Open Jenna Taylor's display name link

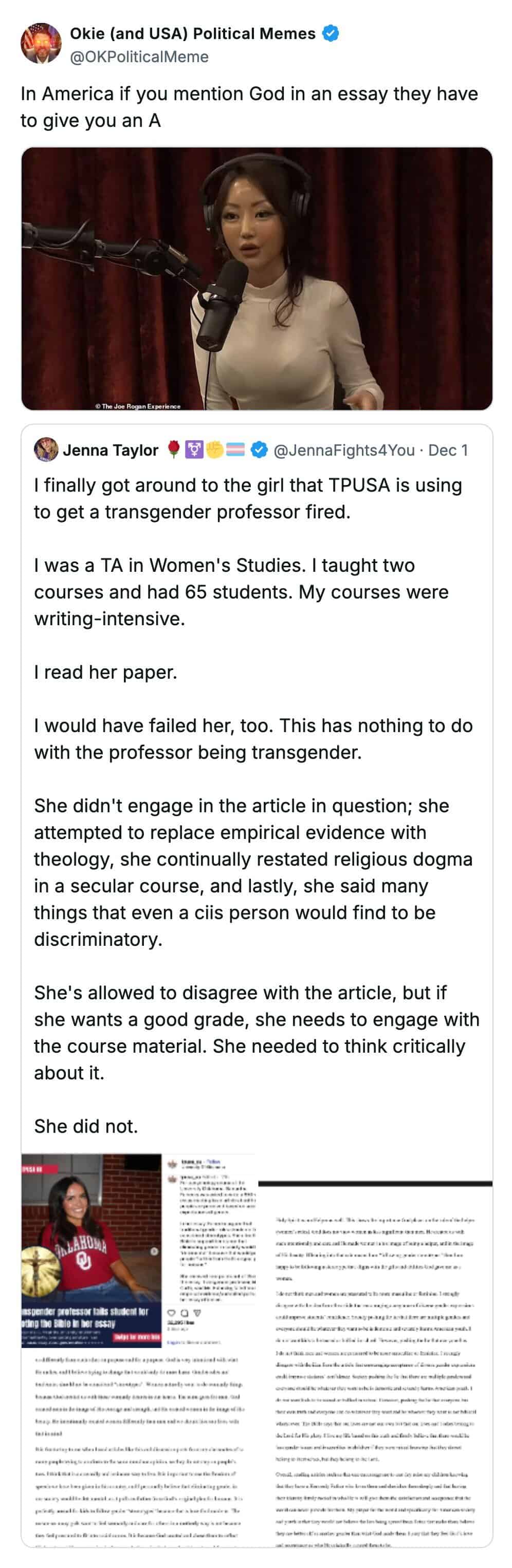111,450
